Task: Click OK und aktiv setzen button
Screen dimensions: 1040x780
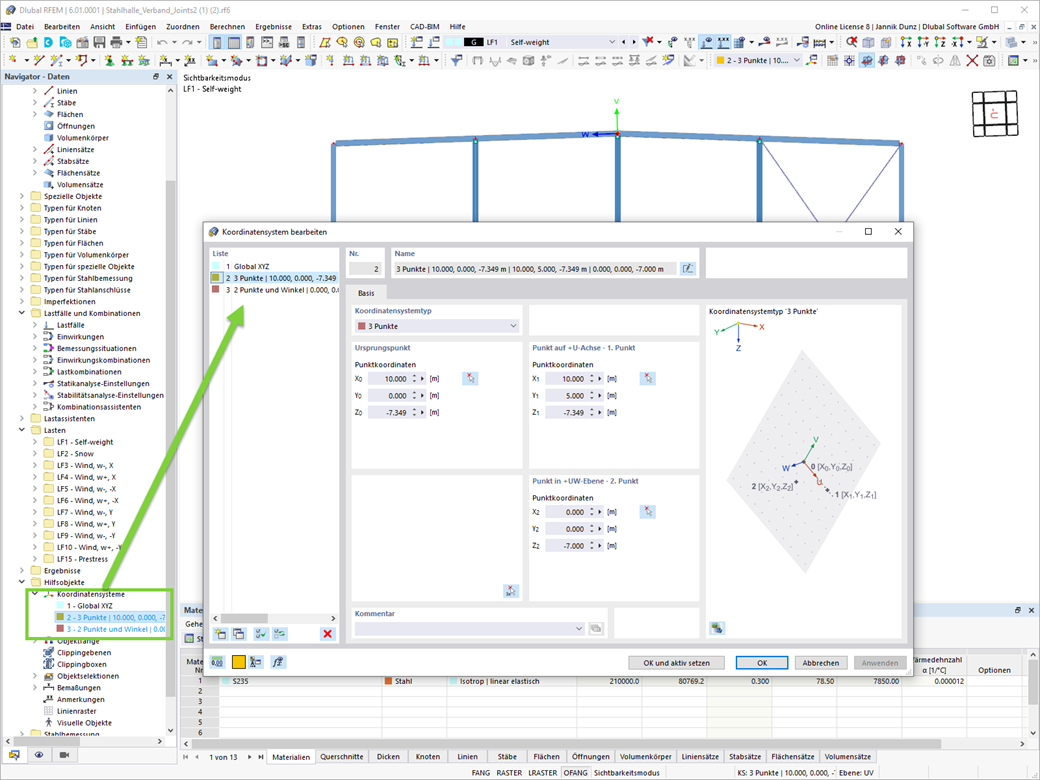Action: 677,663
